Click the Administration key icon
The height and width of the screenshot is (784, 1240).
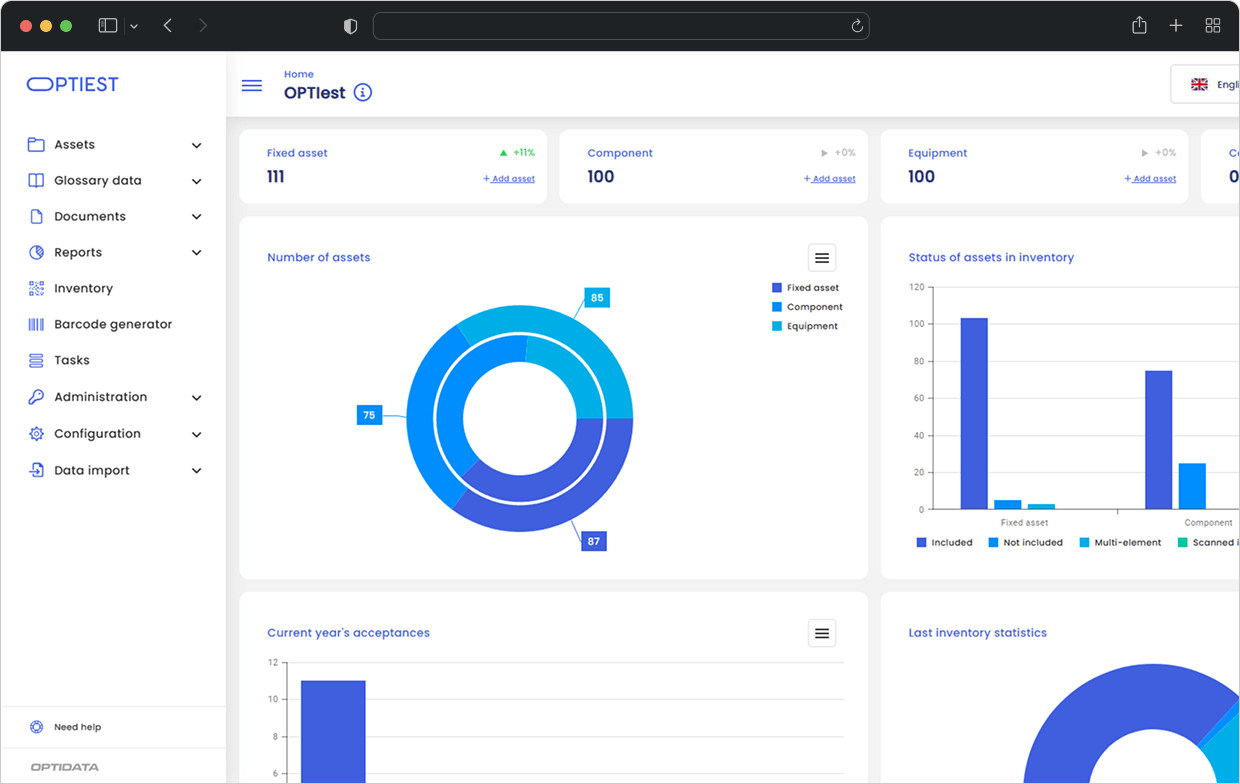point(36,397)
